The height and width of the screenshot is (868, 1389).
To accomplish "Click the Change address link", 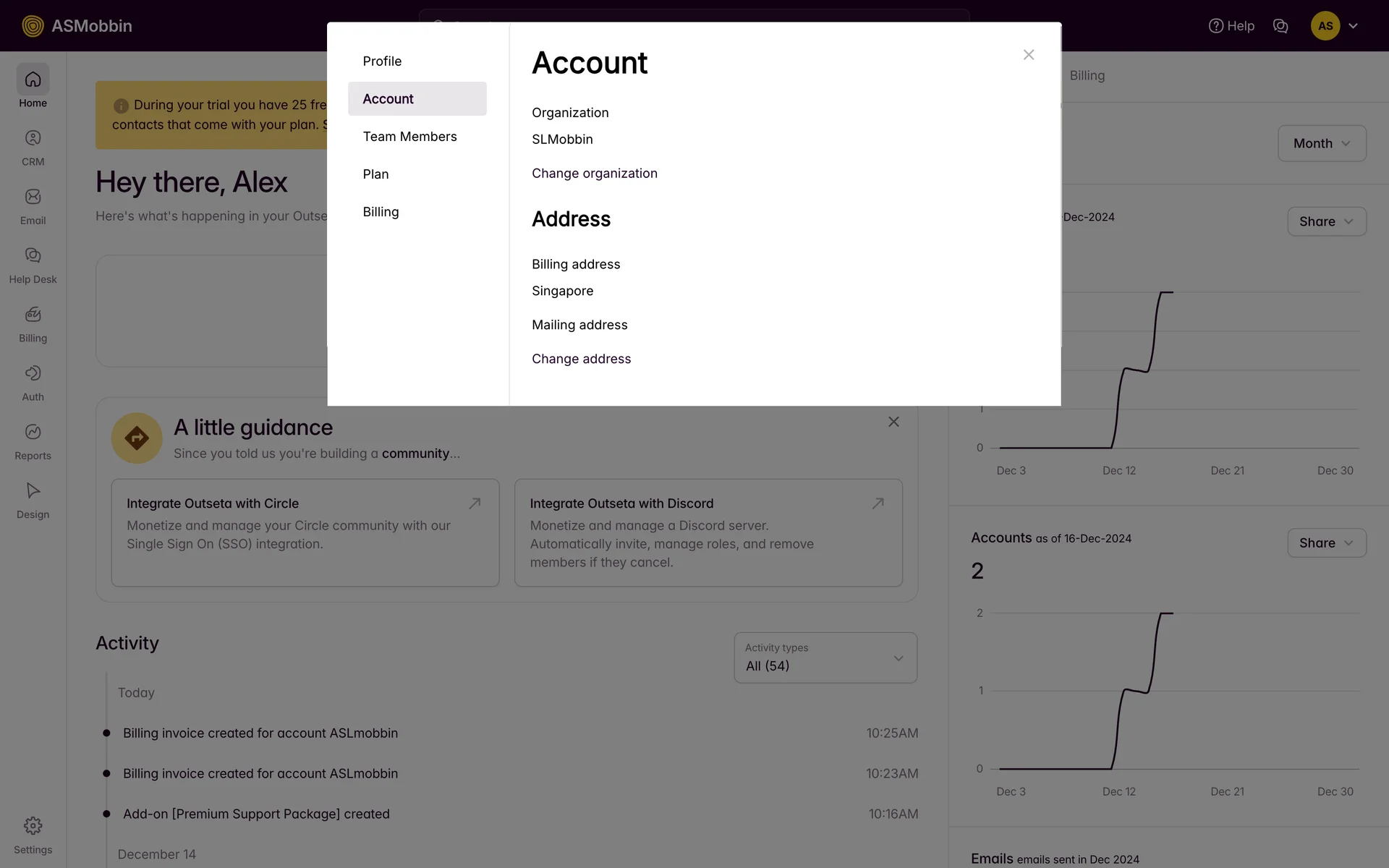I will coord(581,359).
